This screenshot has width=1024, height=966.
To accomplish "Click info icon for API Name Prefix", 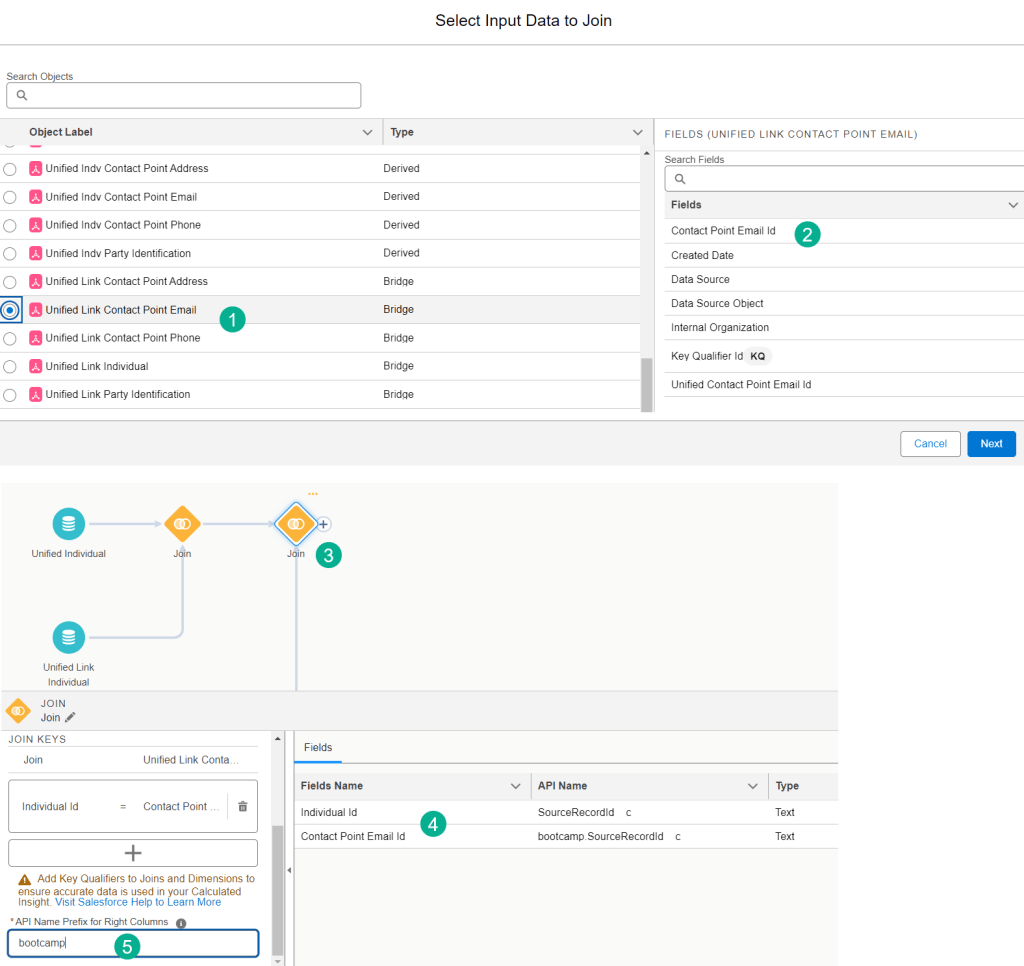I will pyautogui.click(x=181, y=923).
